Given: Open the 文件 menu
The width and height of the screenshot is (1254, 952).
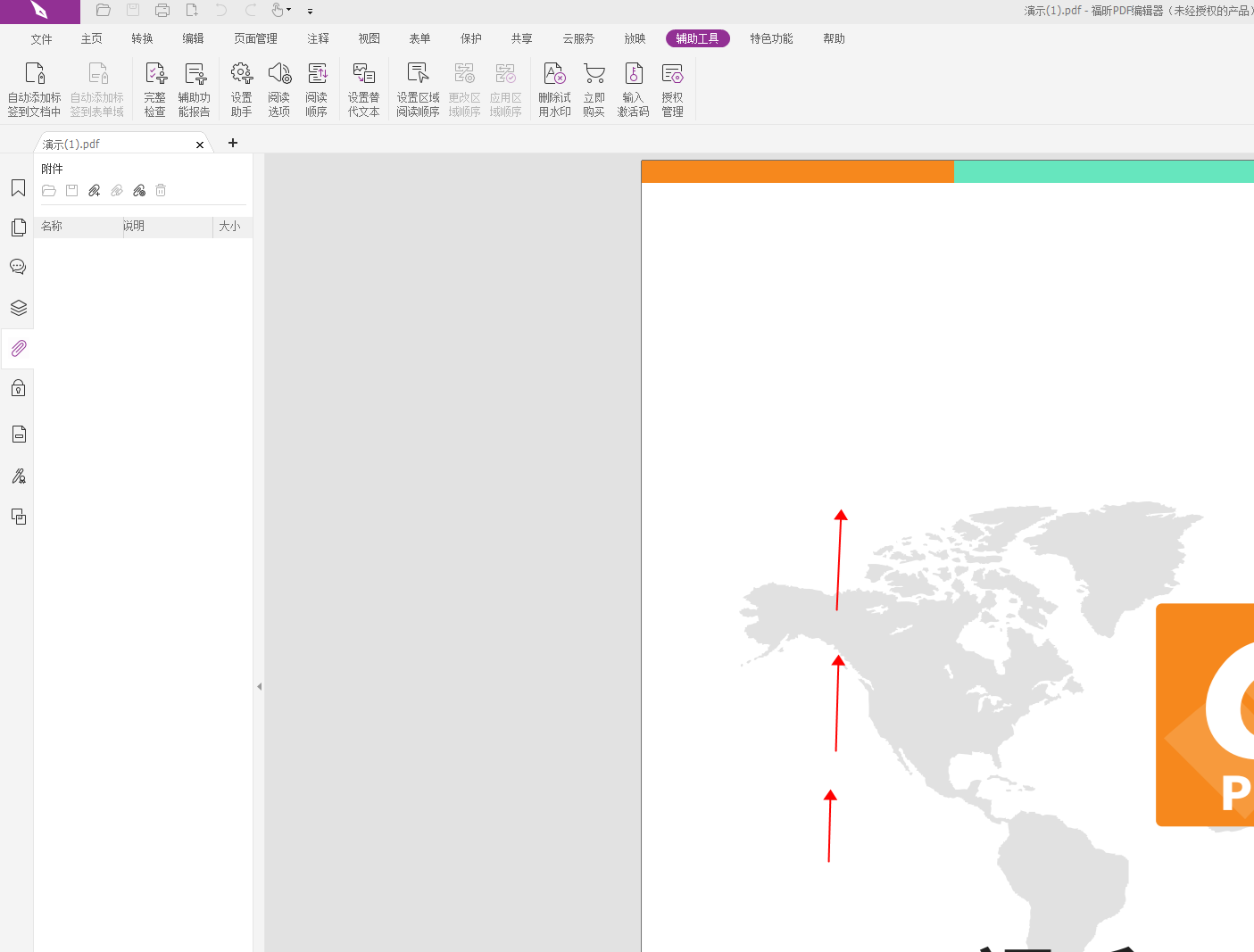Looking at the screenshot, I should coord(41,38).
